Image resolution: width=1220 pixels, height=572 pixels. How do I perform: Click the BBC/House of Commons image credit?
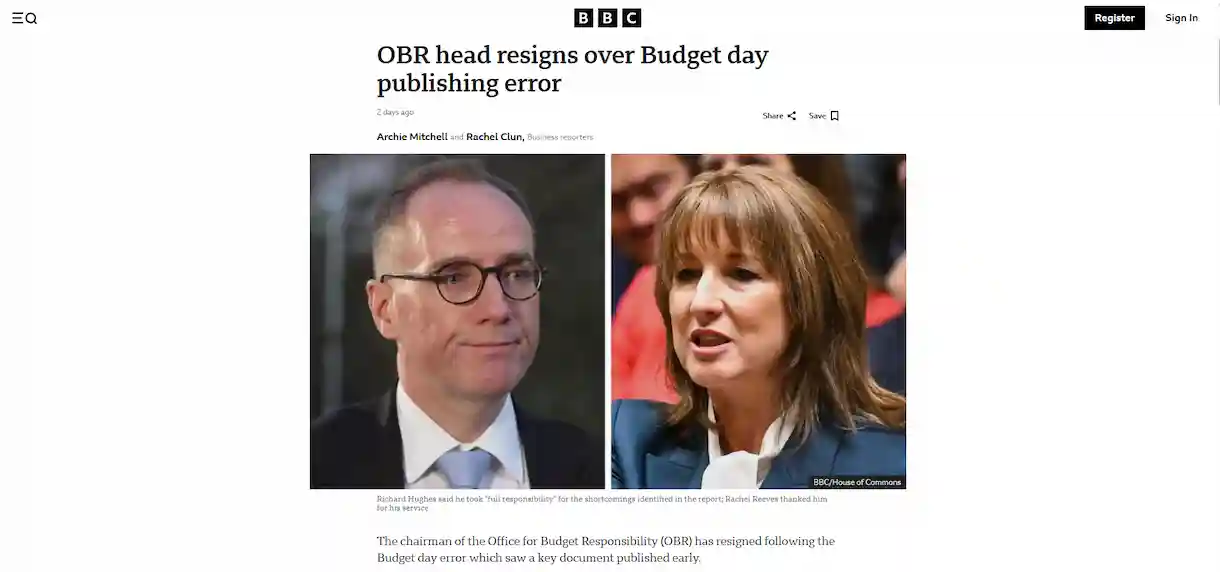[857, 482]
